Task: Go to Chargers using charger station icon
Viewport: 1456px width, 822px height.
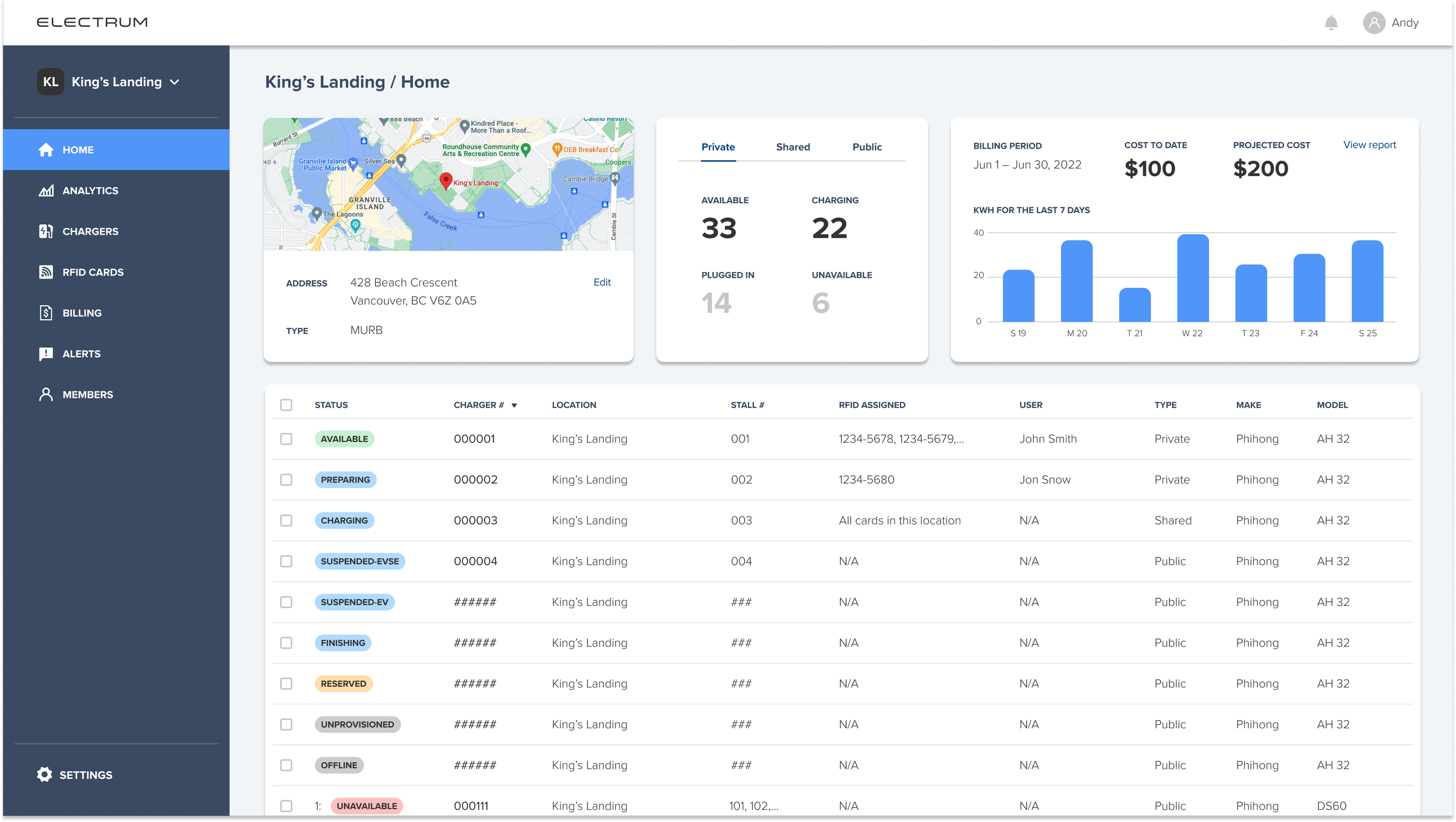Action: click(46, 231)
